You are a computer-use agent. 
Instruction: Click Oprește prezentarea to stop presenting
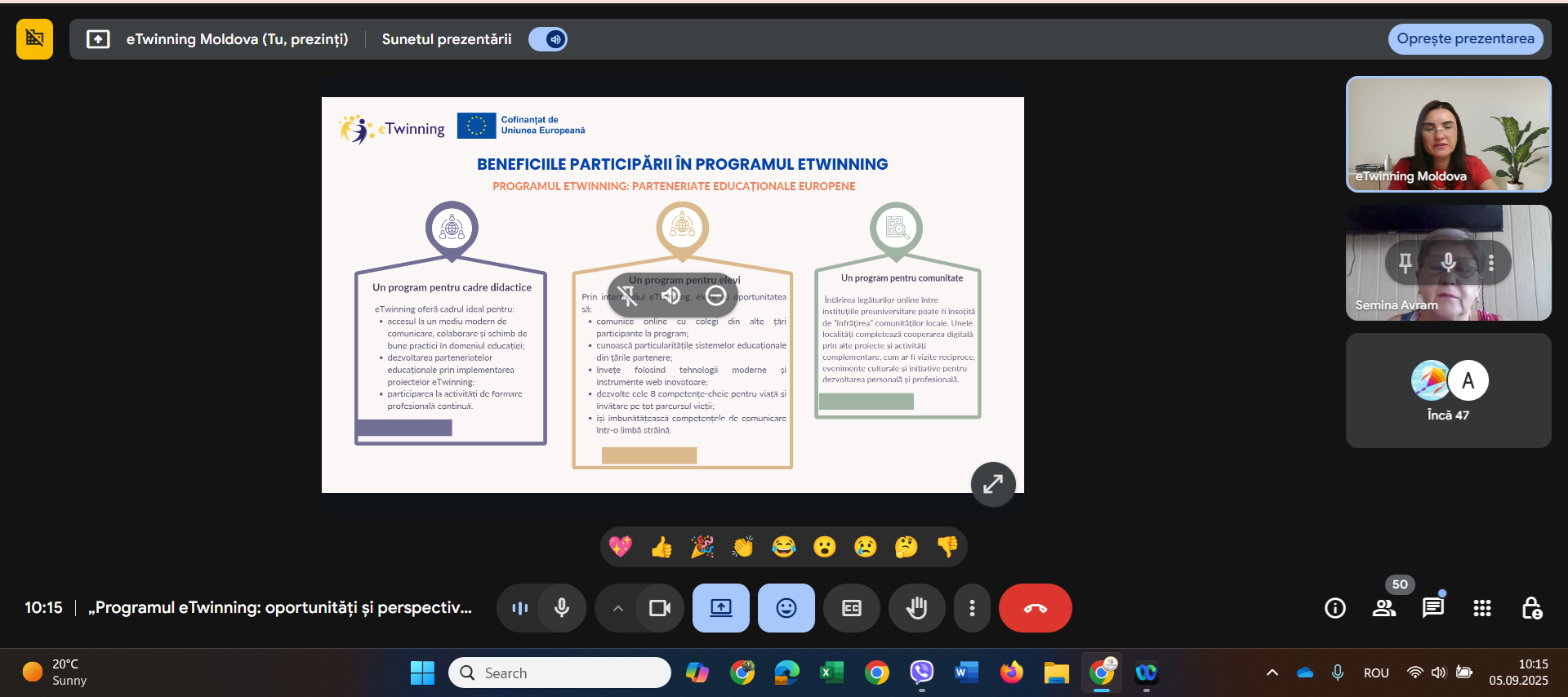tap(1465, 38)
